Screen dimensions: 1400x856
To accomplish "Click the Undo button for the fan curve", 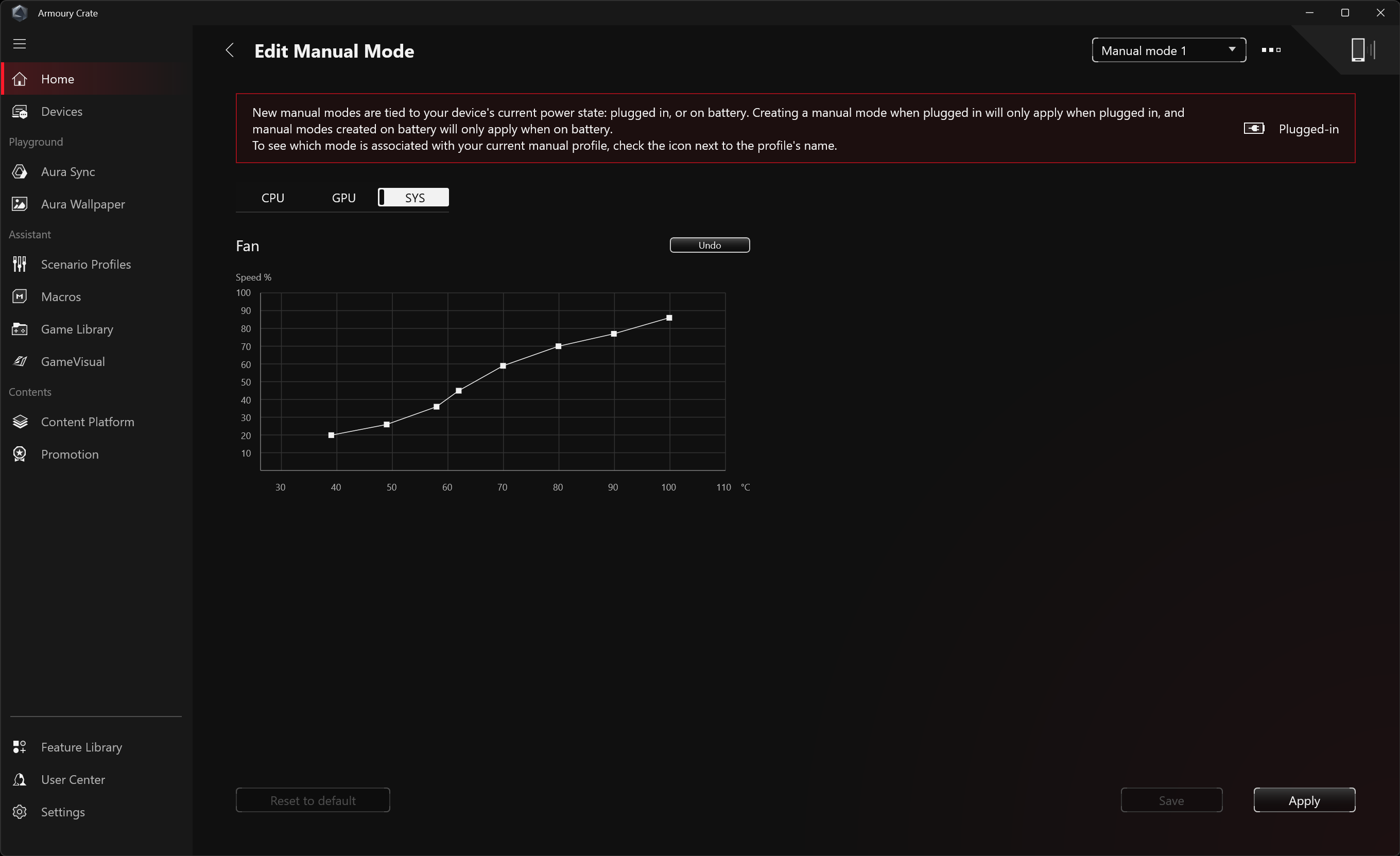I will [709, 245].
